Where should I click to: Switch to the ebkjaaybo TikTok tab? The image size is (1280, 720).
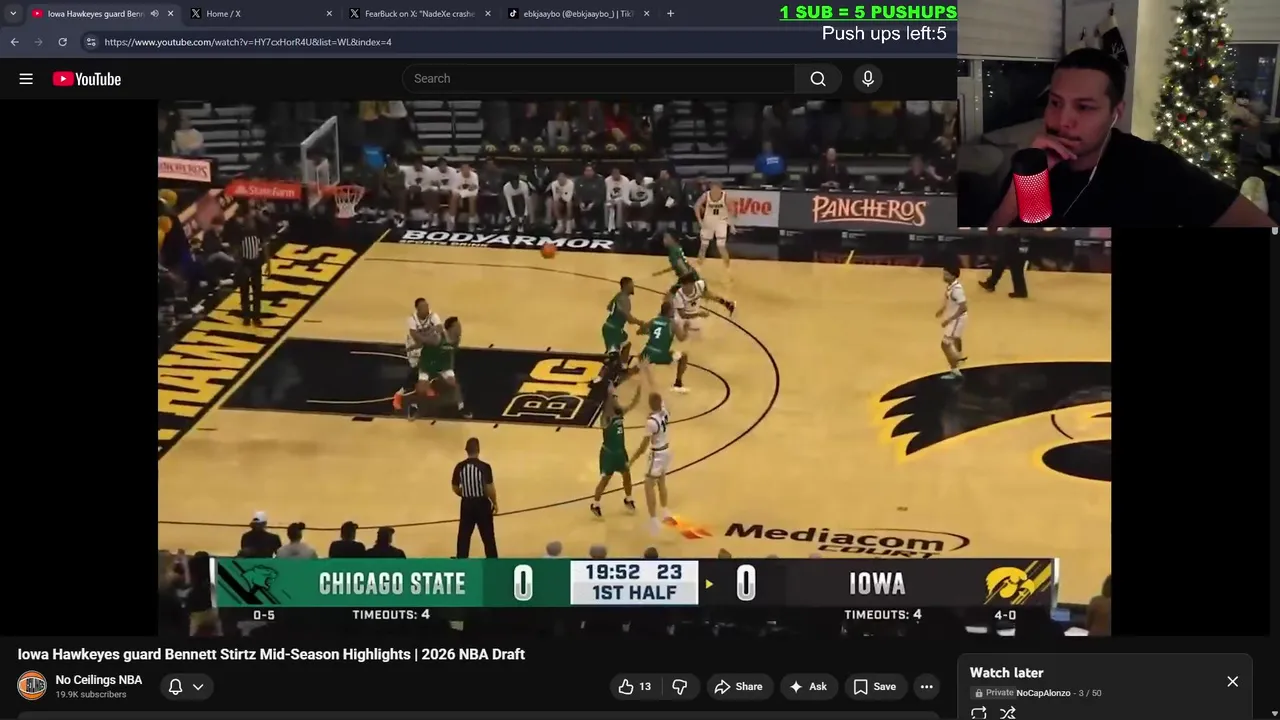(578, 14)
